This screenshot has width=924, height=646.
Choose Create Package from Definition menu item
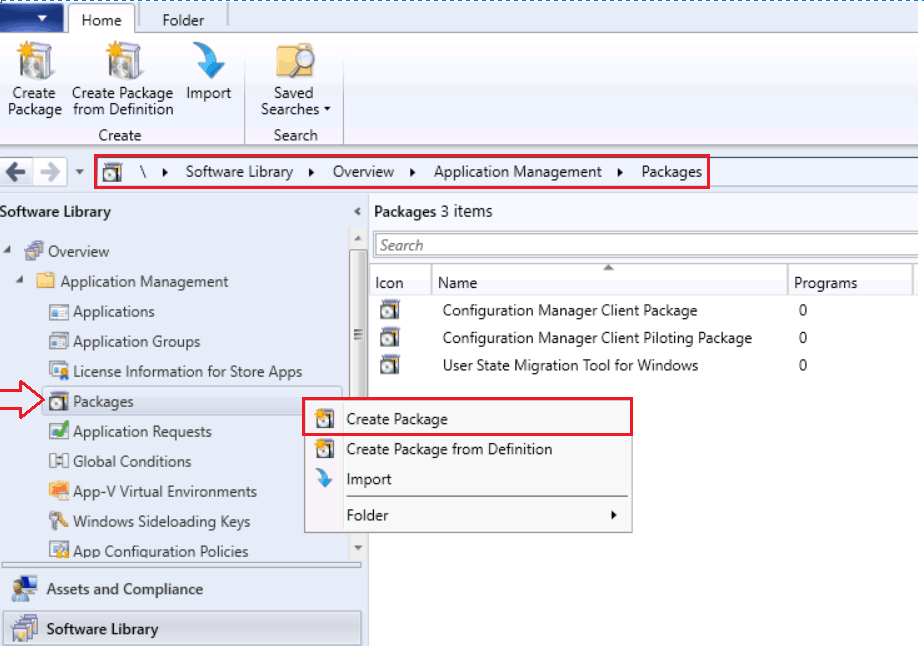(467, 449)
